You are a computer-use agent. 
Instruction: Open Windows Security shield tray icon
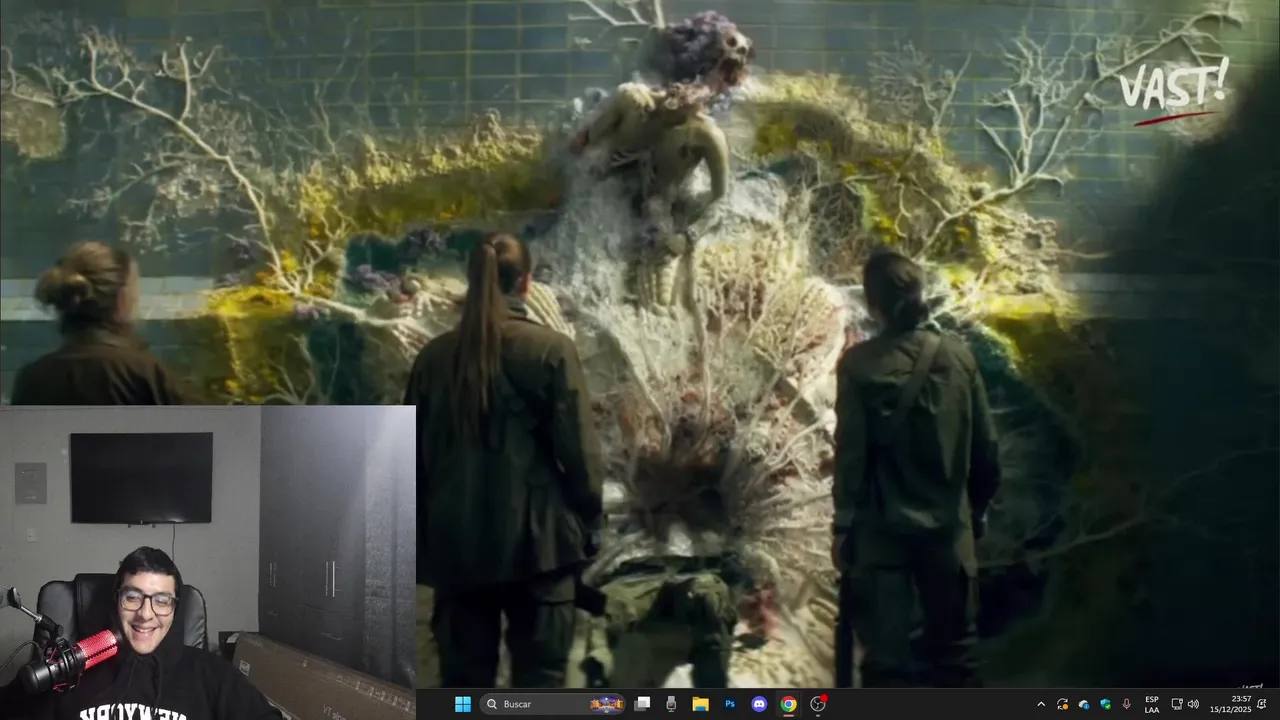click(1105, 704)
